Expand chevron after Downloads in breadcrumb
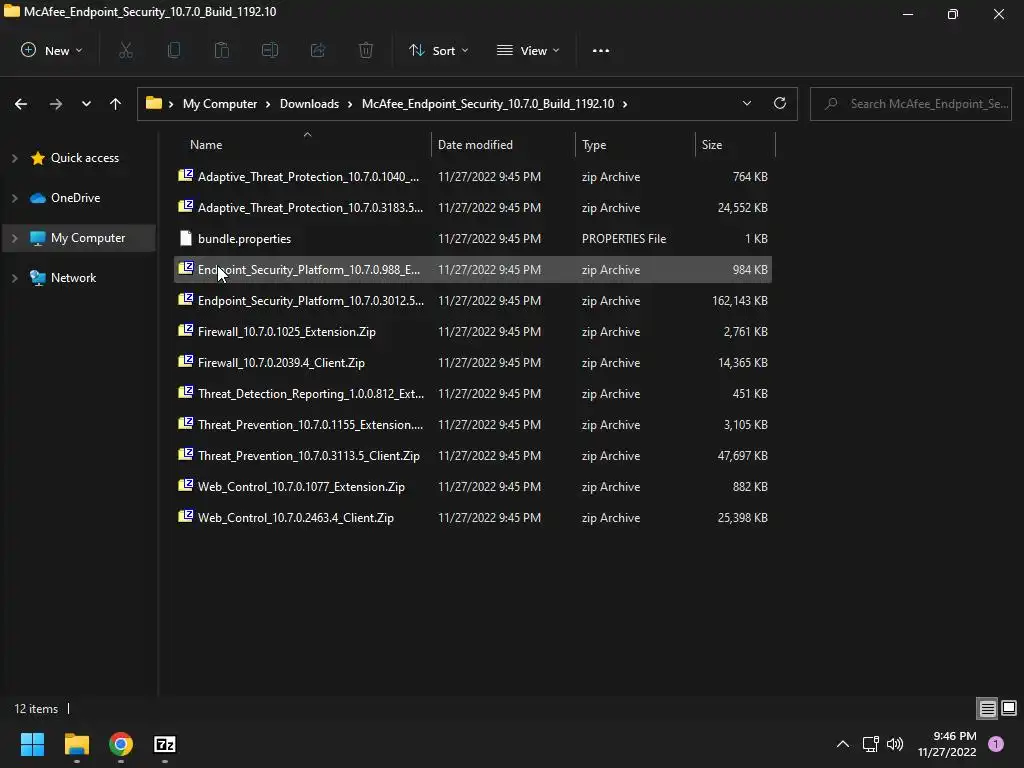Viewport: 1024px width, 768px height. tap(350, 104)
